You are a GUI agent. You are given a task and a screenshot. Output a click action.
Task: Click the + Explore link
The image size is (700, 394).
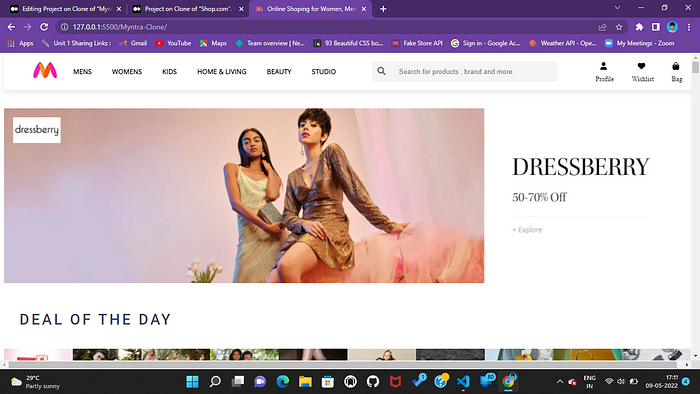[527, 230]
